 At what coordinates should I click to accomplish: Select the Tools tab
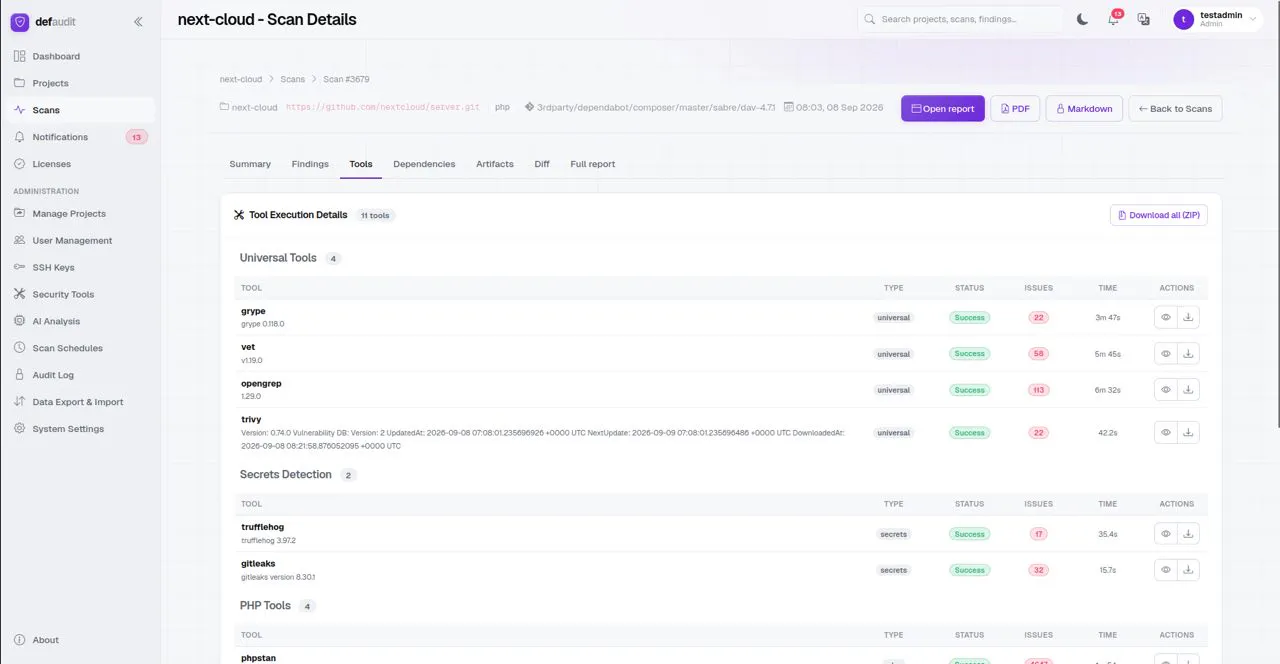point(361,164)
